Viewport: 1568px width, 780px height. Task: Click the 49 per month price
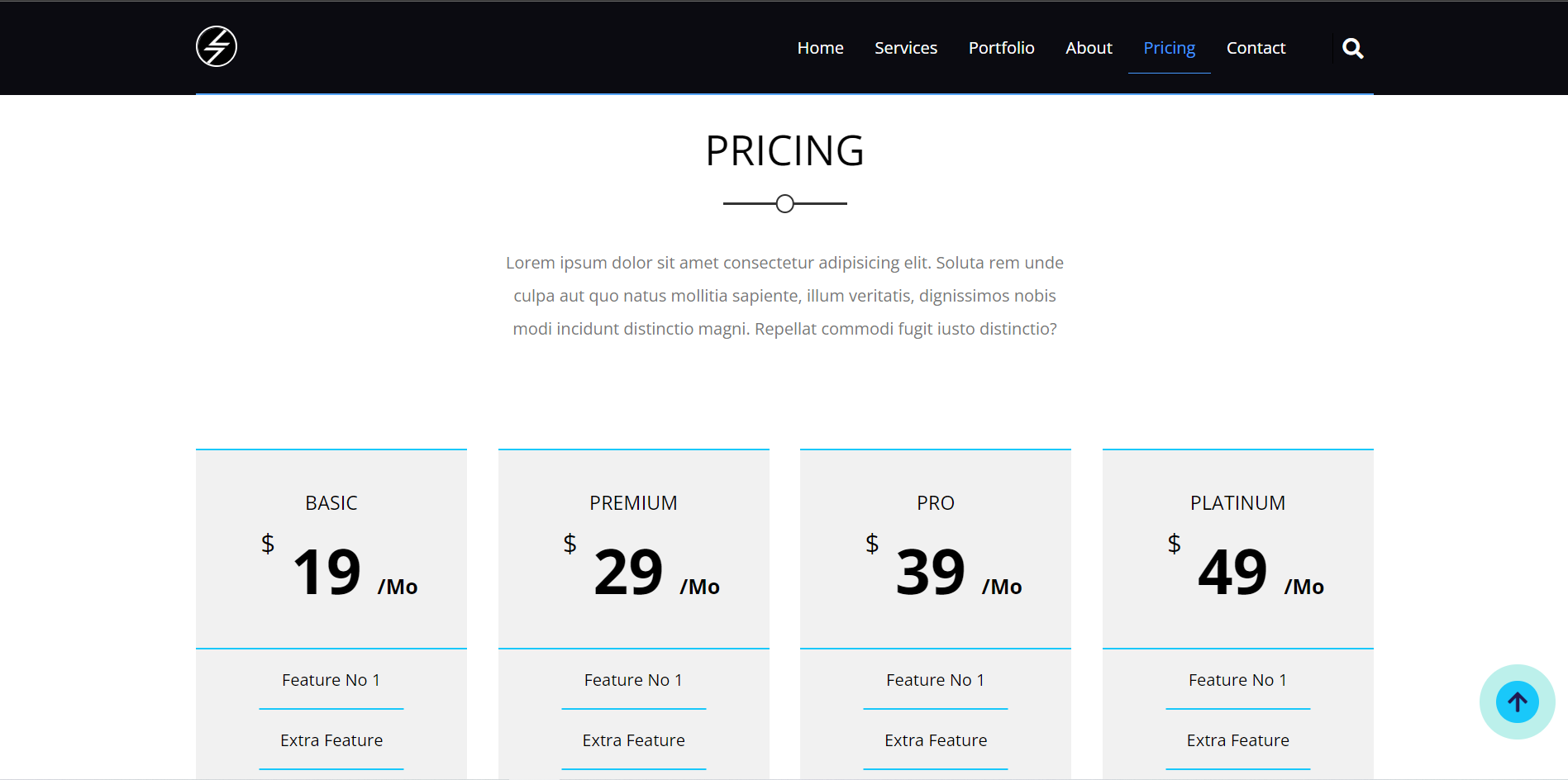[1233, 572]
